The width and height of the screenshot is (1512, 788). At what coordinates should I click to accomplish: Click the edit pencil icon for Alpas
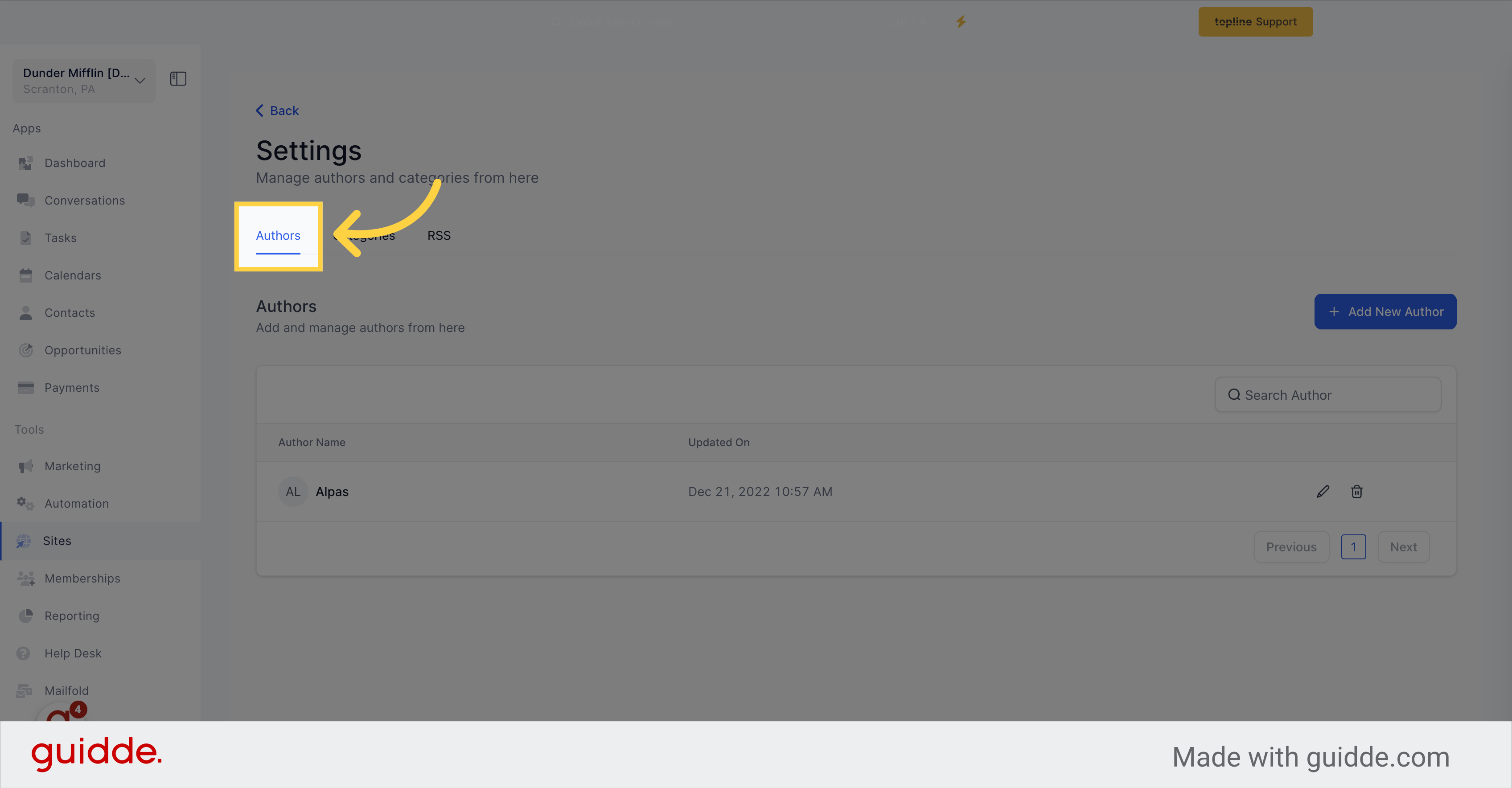coord(1323,491)
